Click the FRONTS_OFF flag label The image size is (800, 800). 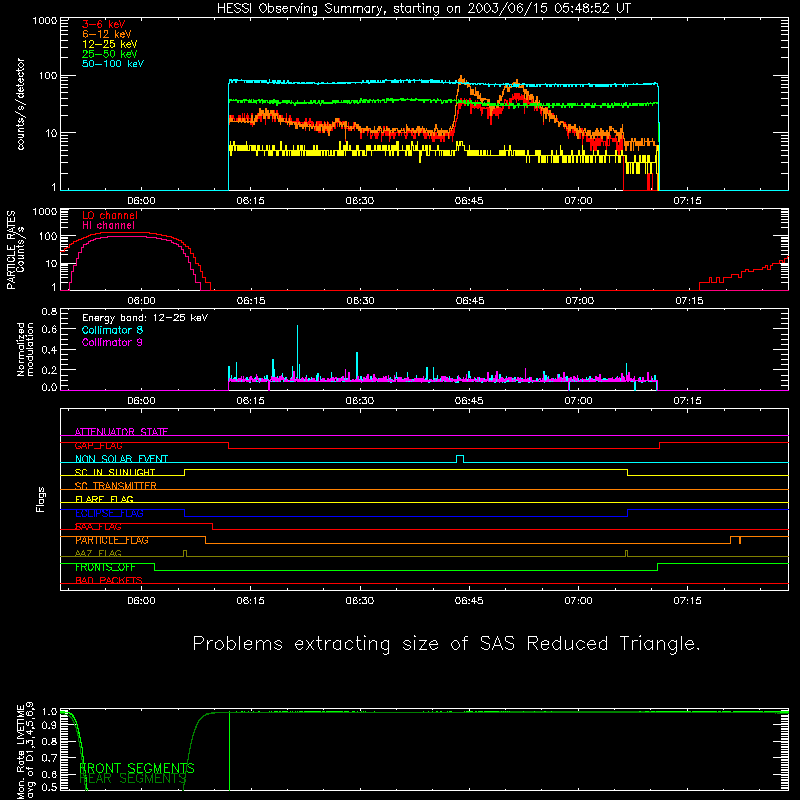(105, 567)
